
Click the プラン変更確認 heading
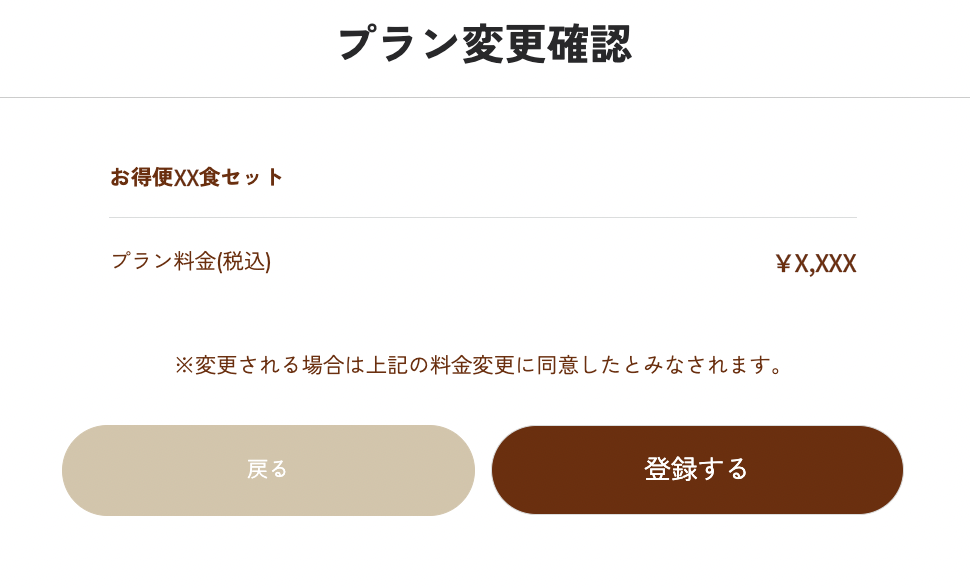[484, 45]
